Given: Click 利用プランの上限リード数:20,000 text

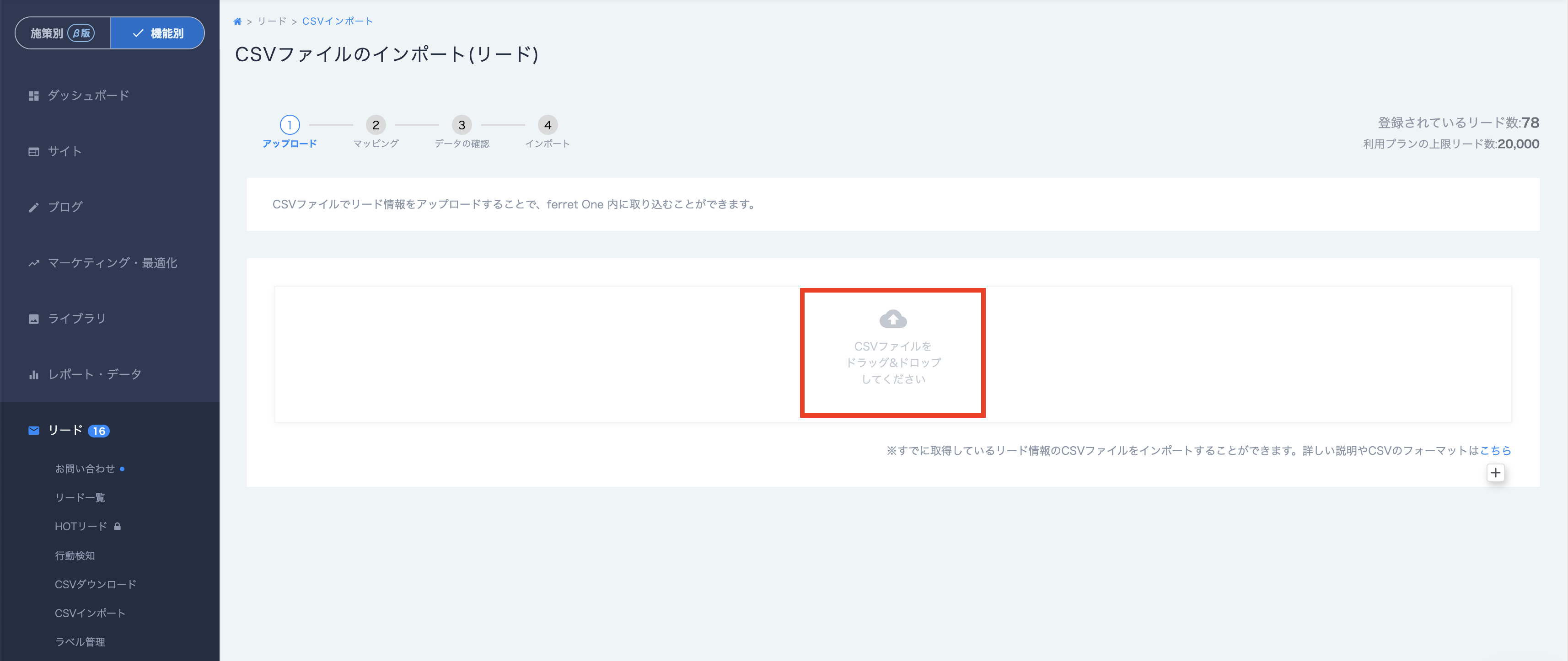Looking at the screenshot, I should [1451, 144].
